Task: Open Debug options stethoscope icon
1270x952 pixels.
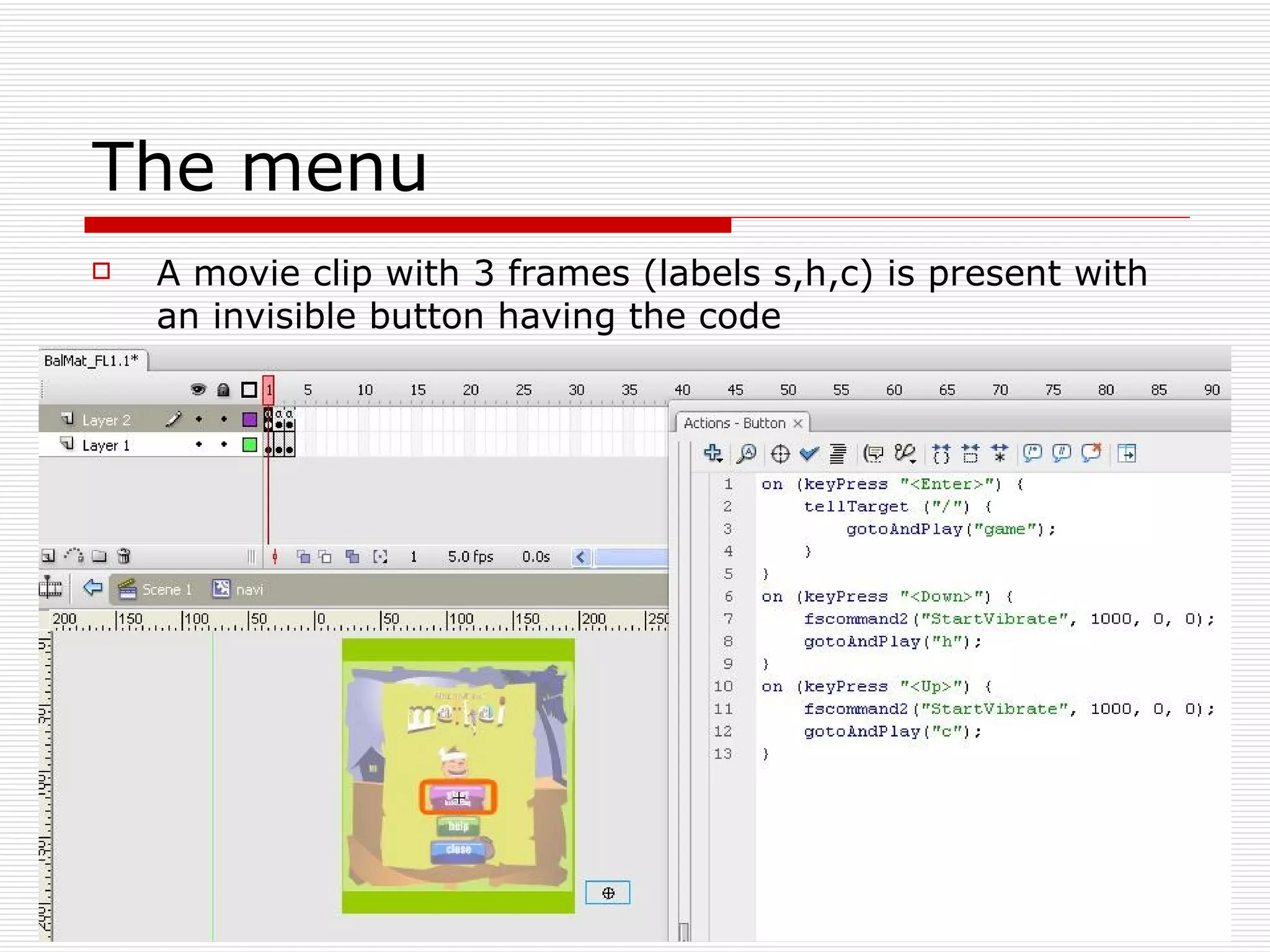Action: tap(905, 454)
